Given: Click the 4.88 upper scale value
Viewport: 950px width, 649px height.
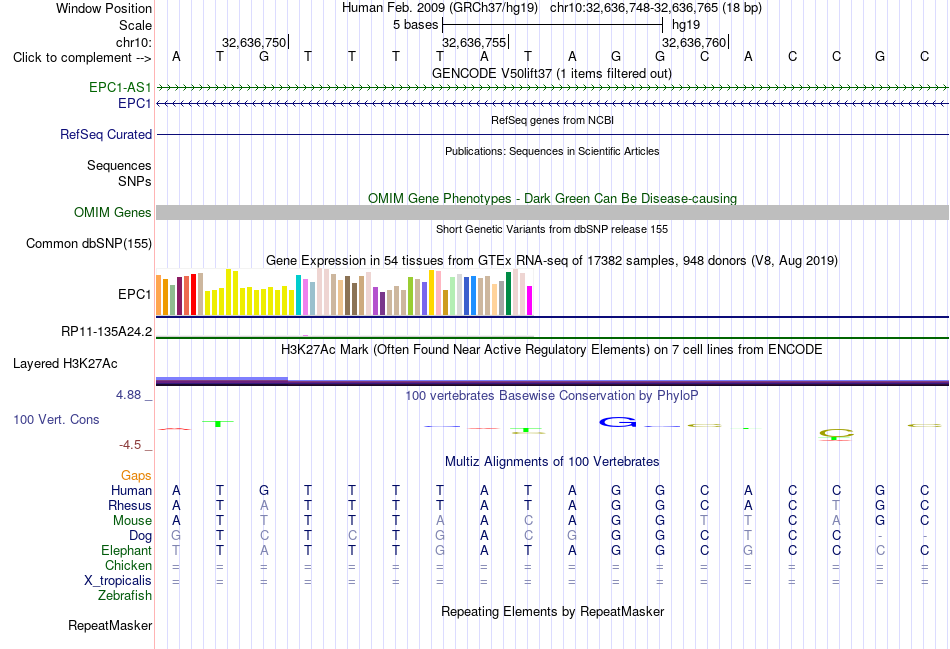Looking at the screenshot, I should (128, 395).
